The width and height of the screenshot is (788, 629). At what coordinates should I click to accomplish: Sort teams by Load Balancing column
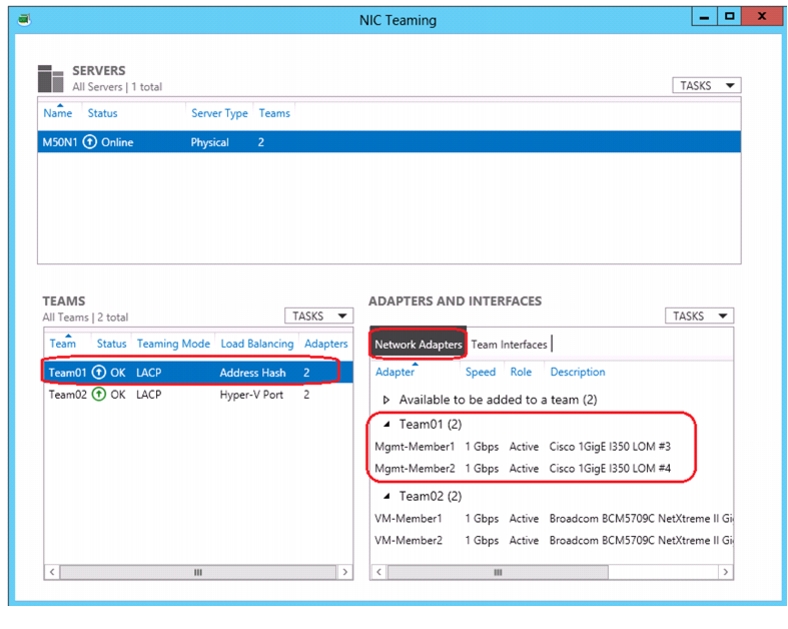257,344
